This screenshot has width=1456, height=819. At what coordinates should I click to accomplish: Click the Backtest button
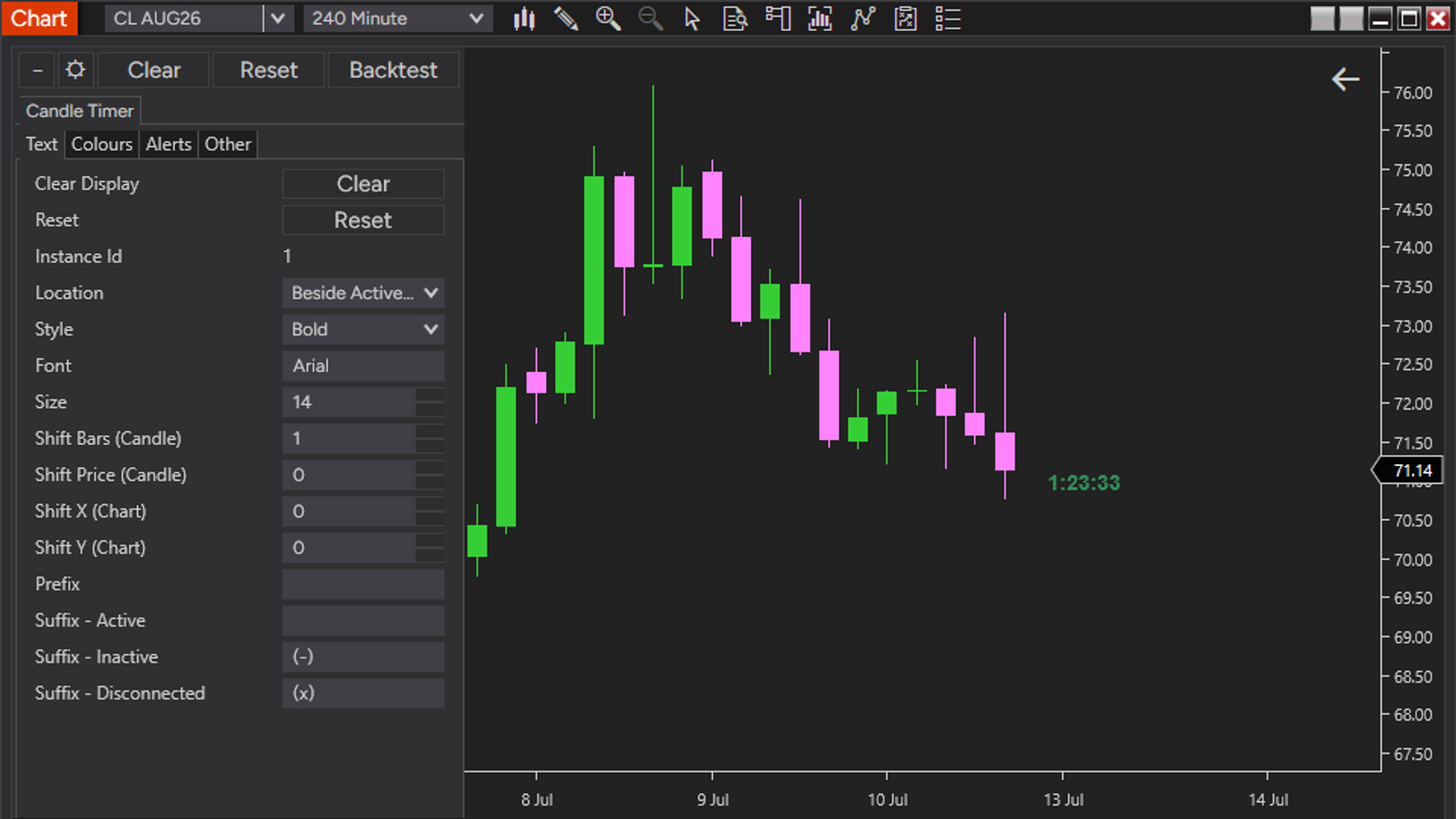tap(394, 71)
